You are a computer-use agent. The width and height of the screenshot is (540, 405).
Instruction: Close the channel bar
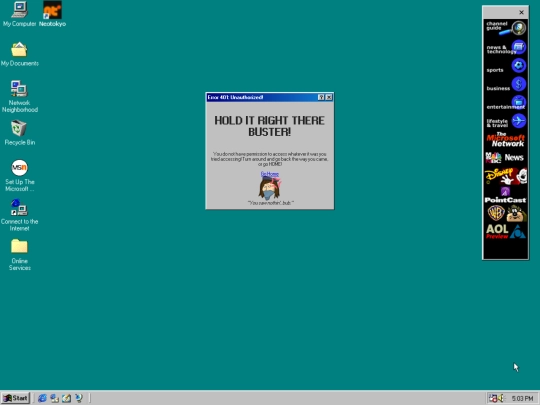[x=521, y=12]
